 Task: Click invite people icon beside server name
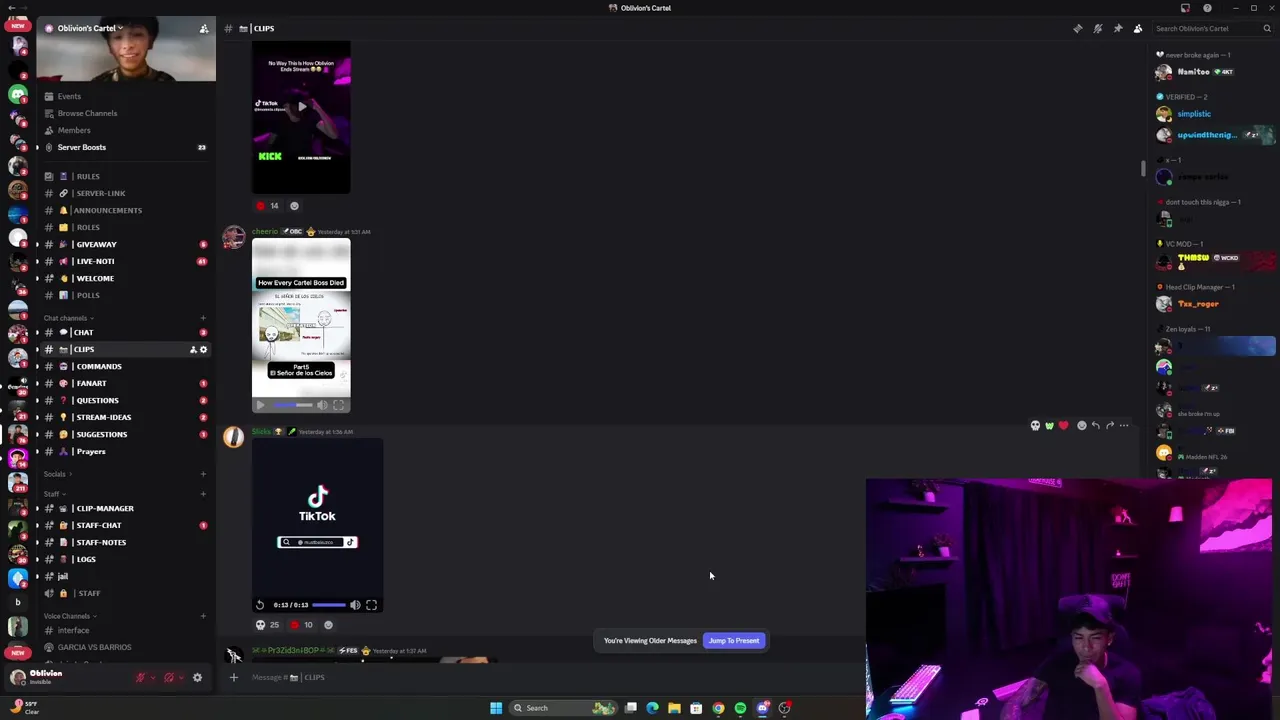click(x=204, y=28)
